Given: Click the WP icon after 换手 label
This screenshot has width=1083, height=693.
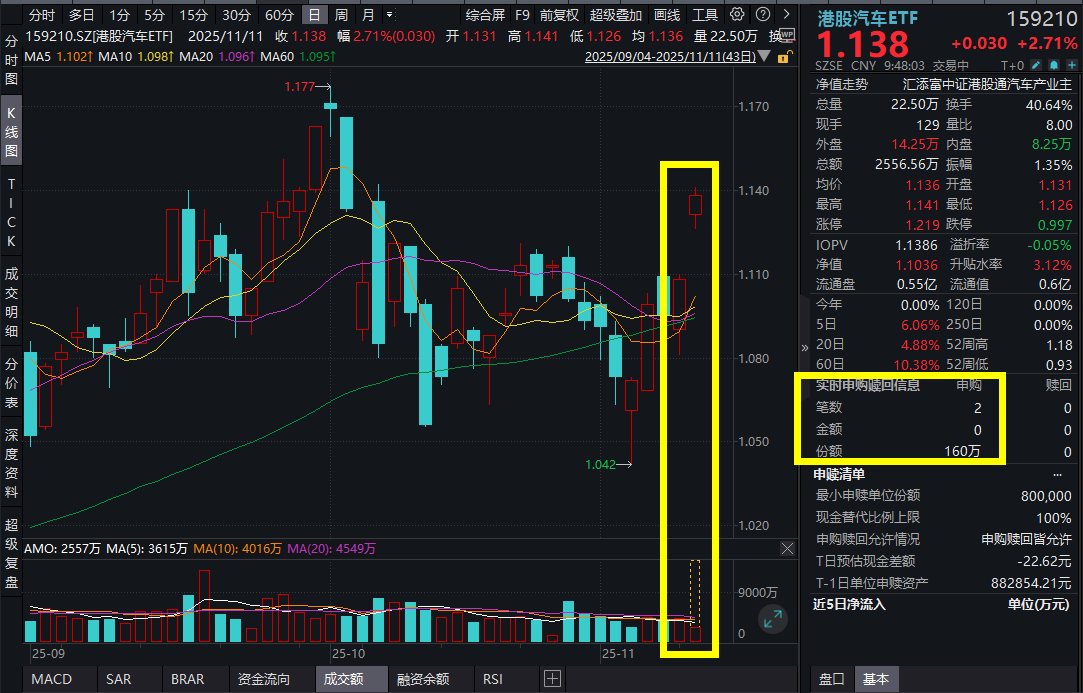Looking at the screenshot, I should (787, 34).
